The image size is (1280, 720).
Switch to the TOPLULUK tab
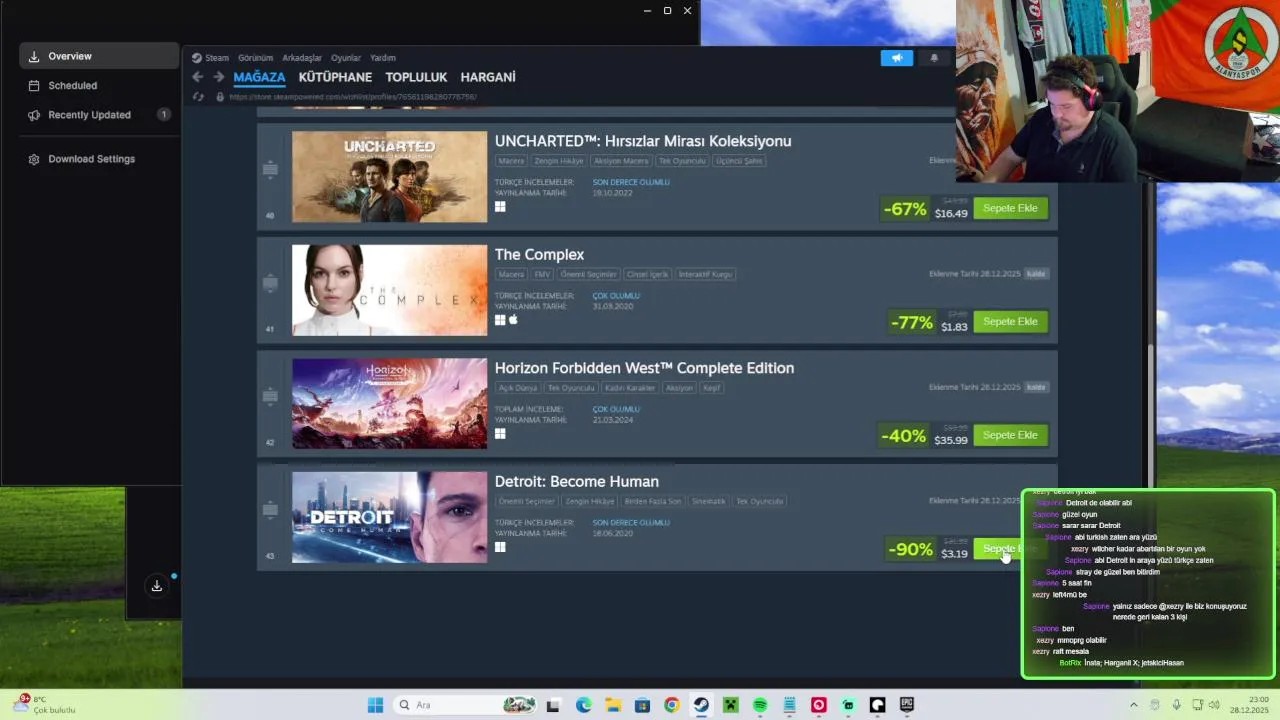click(x=416, y=77)
